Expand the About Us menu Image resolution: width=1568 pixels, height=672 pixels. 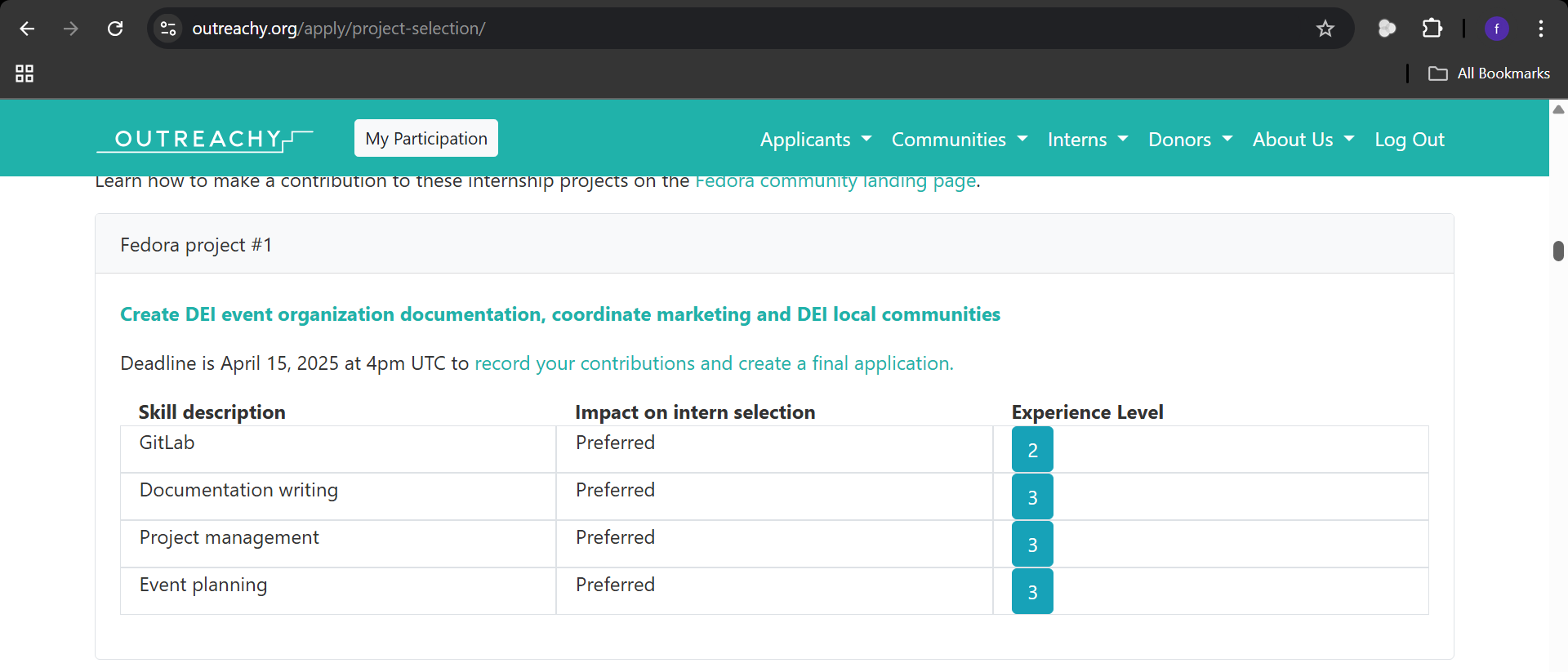[1303, 140]
